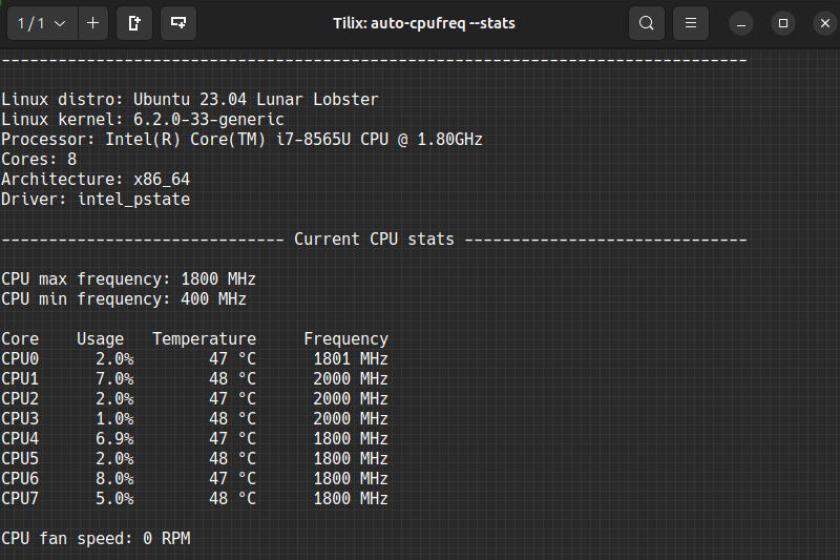The width and height of the screenshot is (840, 560).
Task: Click the Processor Intel Core i7-8565U line
Action: (x=242, y=139)
